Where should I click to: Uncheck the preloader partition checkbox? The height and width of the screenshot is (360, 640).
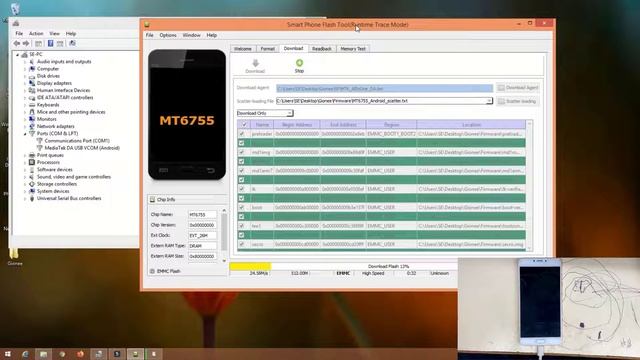pos(242,134)
